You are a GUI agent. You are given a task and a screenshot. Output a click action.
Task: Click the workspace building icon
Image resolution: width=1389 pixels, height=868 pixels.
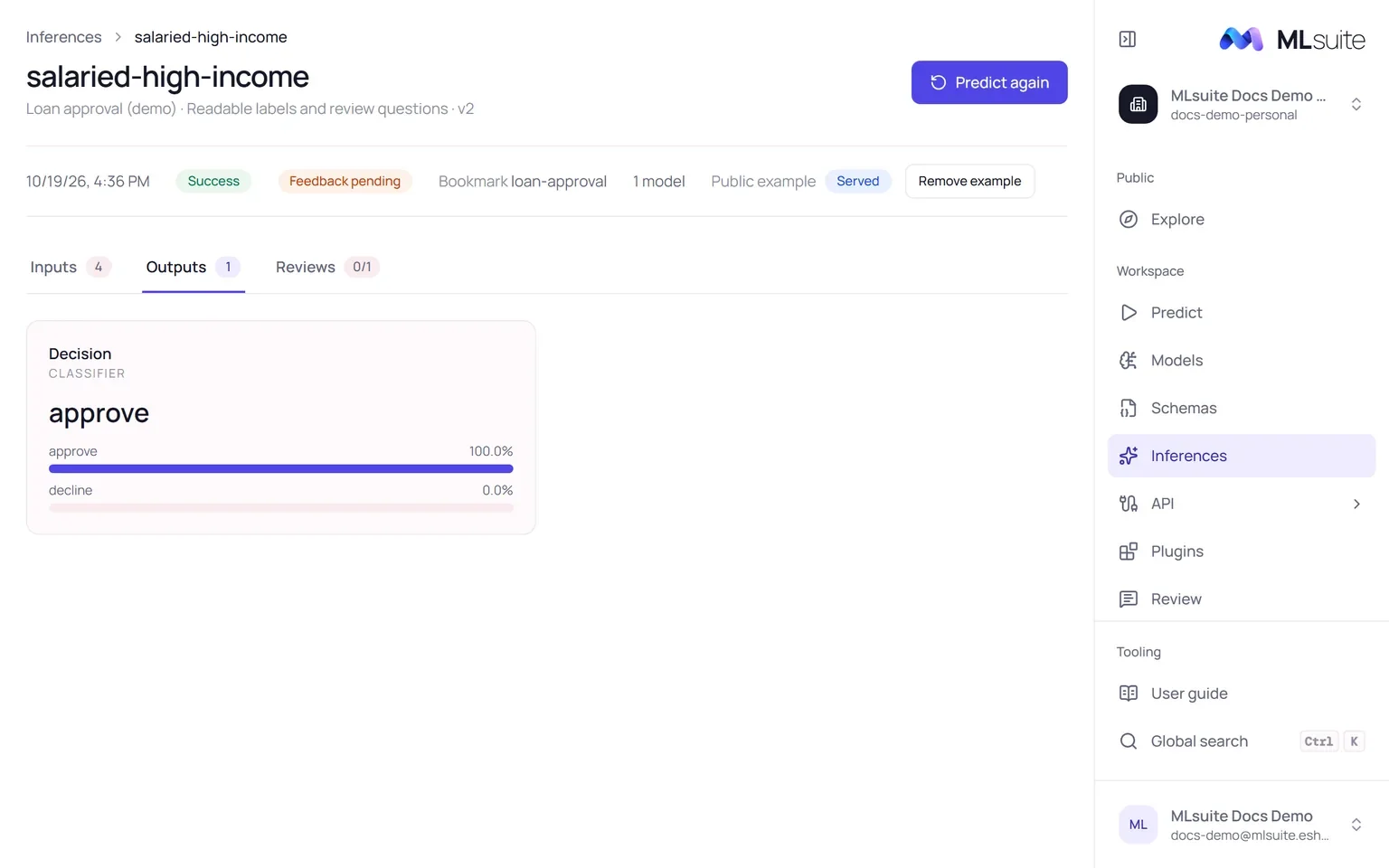tap(1138, 104)
